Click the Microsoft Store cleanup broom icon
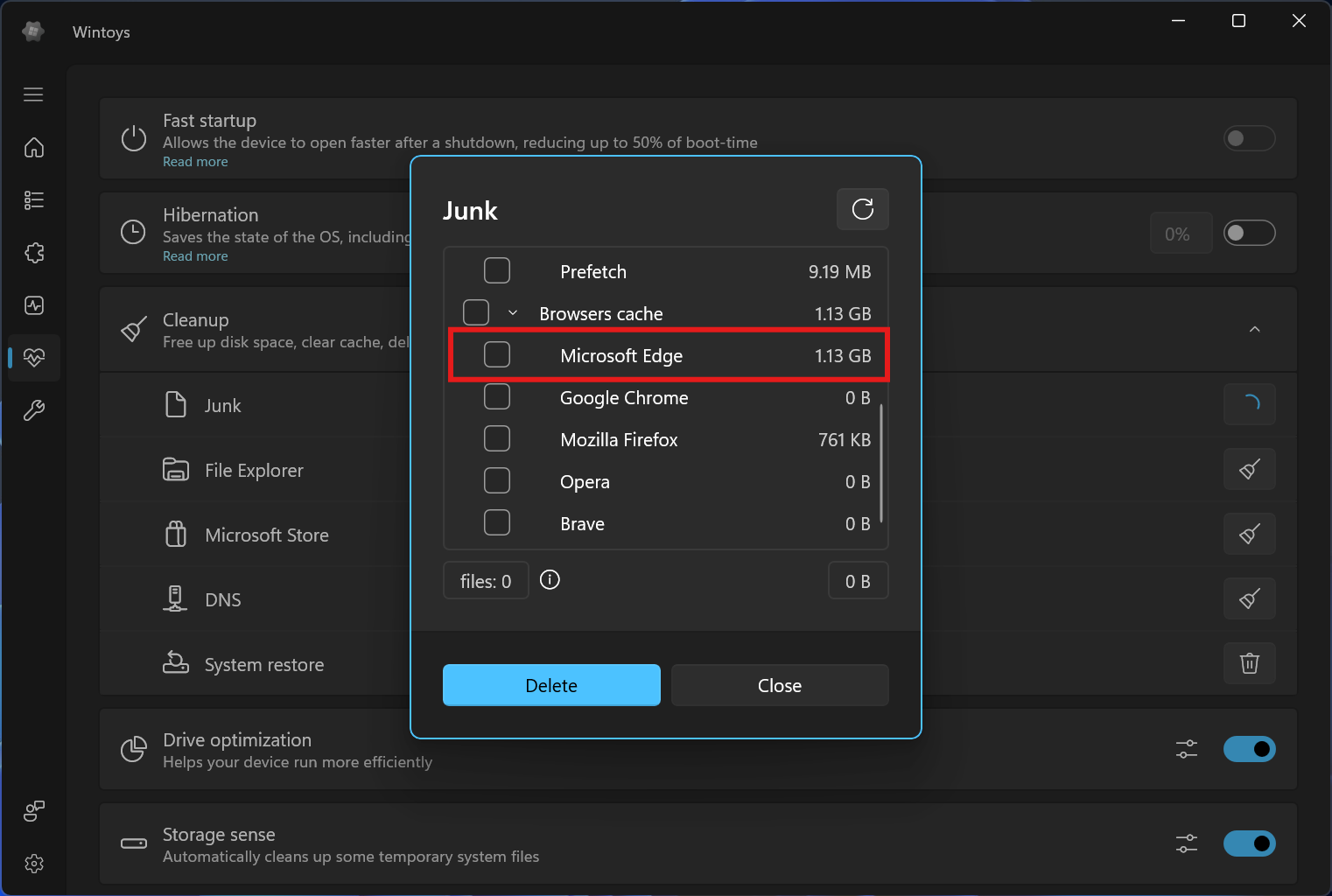Image resolution: width=1332 pixels, height=896 pixels. coord(1249,535)
